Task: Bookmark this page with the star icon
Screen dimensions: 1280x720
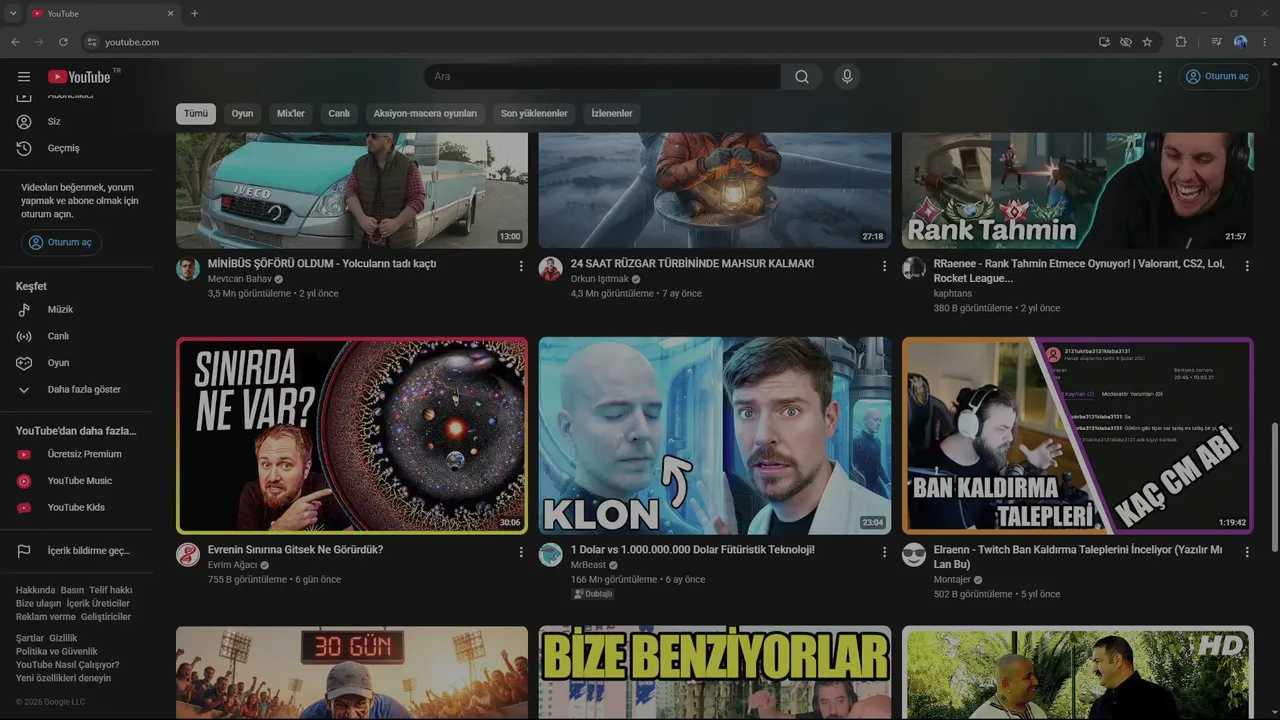Action: point(1147,42)
